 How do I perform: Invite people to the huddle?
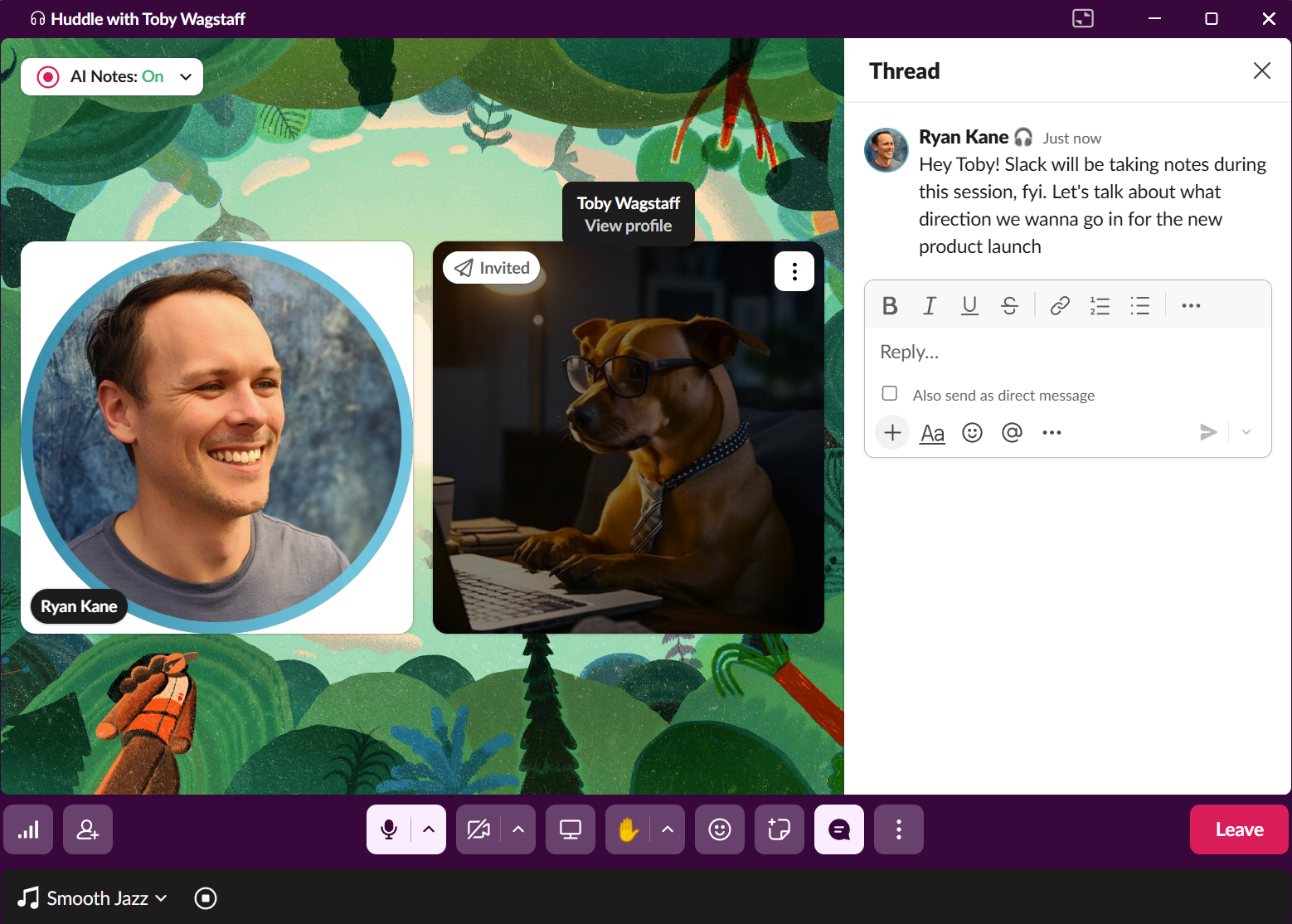click(88, 829)
